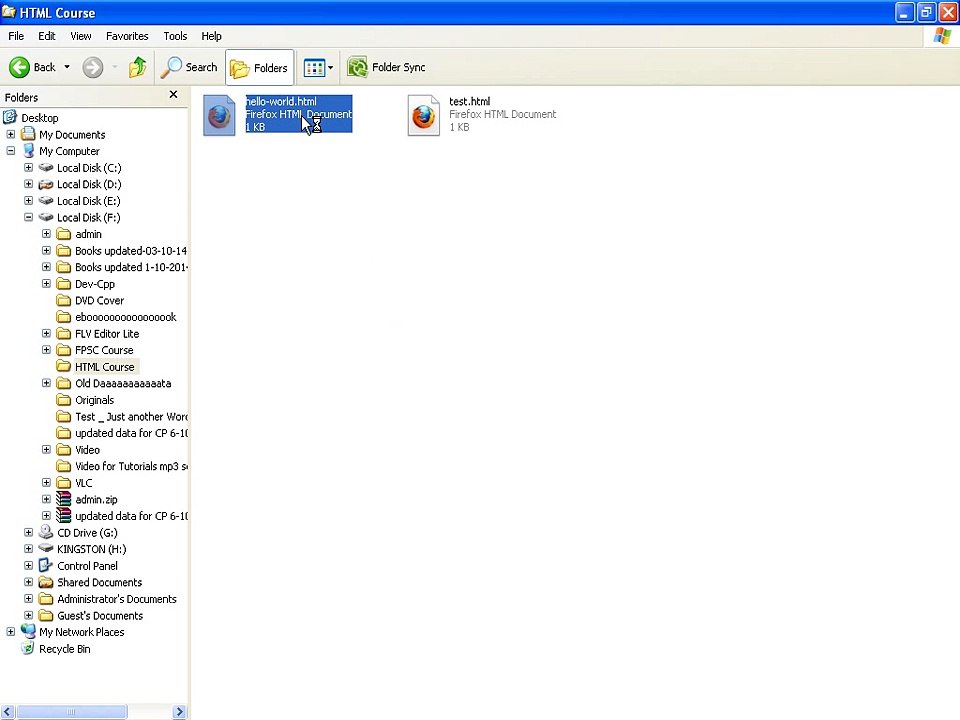
Task: Select Desktop in the folder tree
Action: pos(40,118)
